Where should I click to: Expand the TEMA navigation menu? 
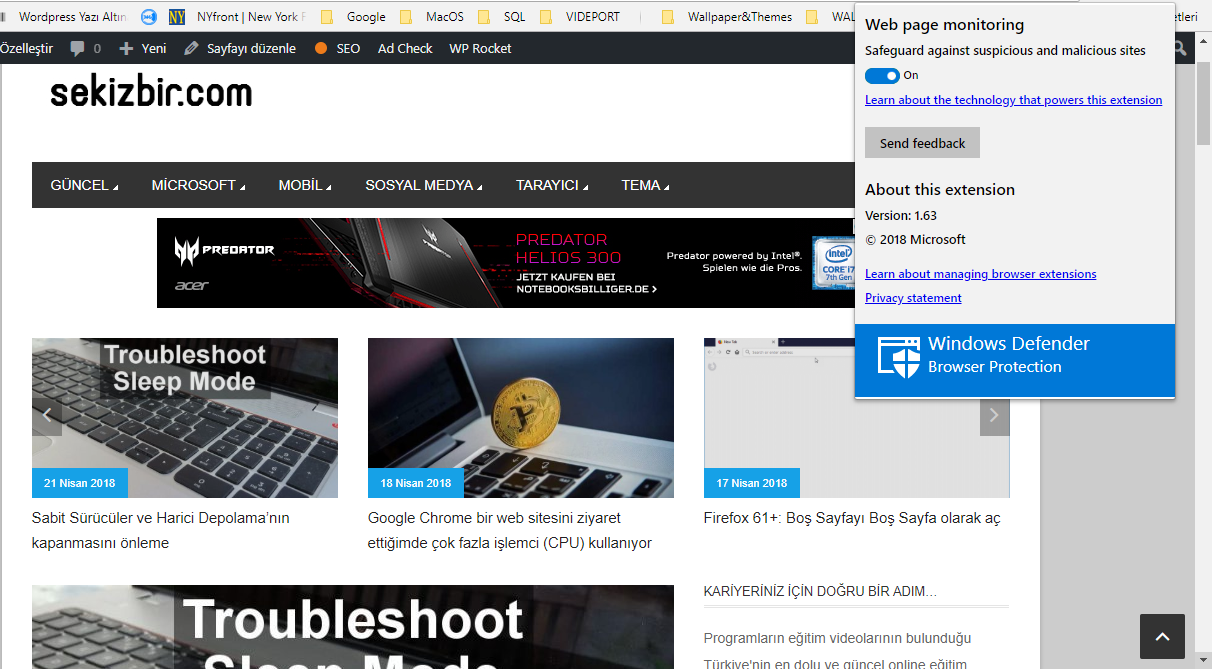(x=646, y=185)
